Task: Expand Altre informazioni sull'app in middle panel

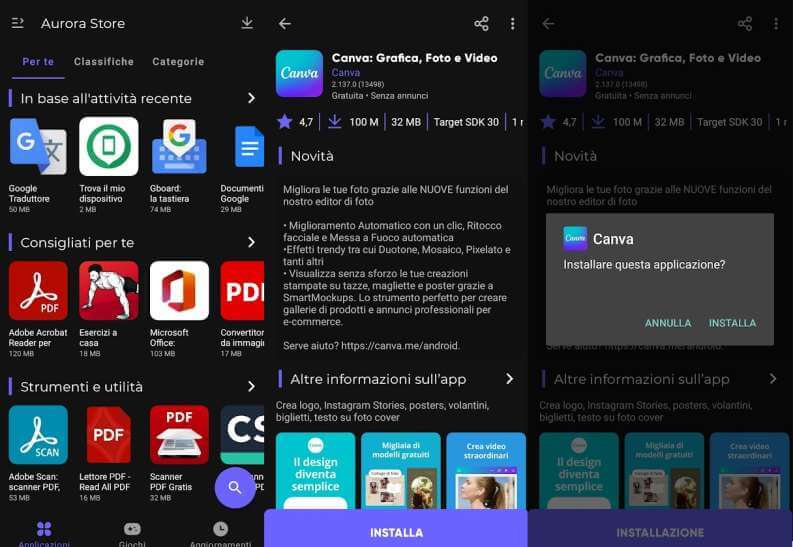Action: pyautogui.click(x=509, y=379)
